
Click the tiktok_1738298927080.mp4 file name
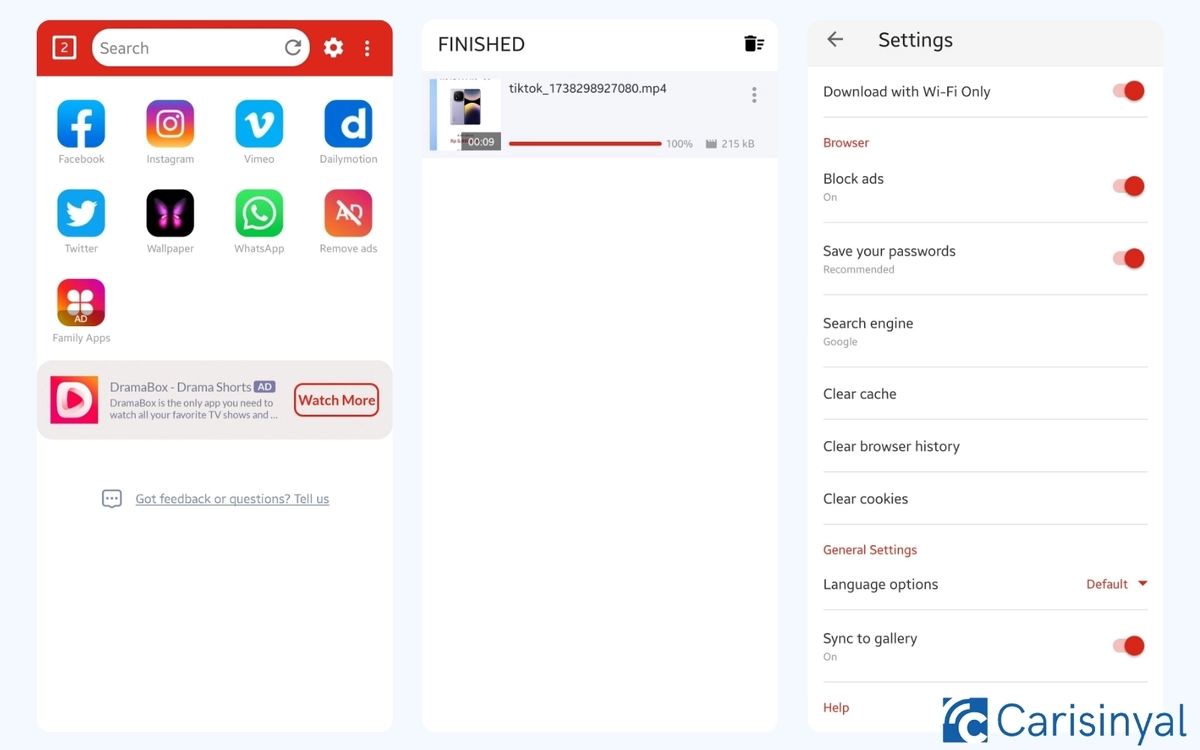(588, 89)
